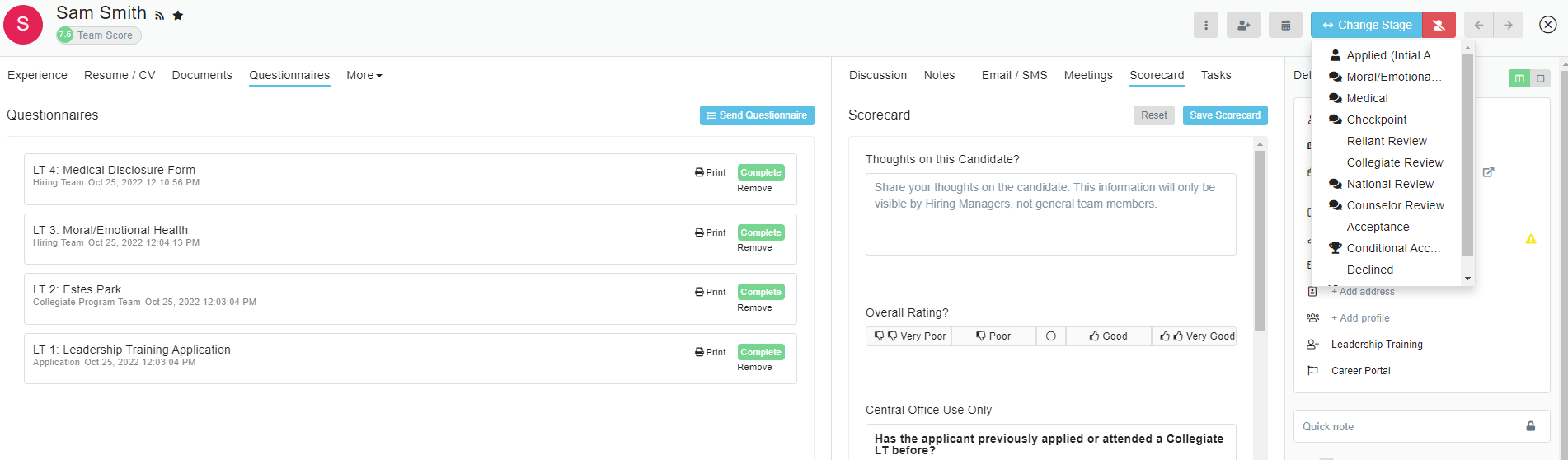Click into the Quick note field
The width and height of the screenshot is (1568, 460).
[1410, 426]
